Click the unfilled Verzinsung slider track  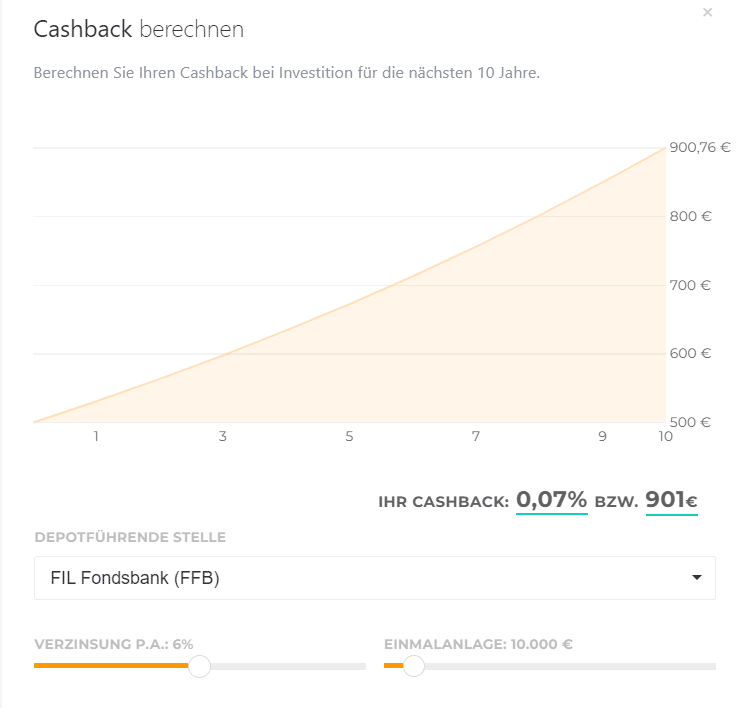coord(288,666)
